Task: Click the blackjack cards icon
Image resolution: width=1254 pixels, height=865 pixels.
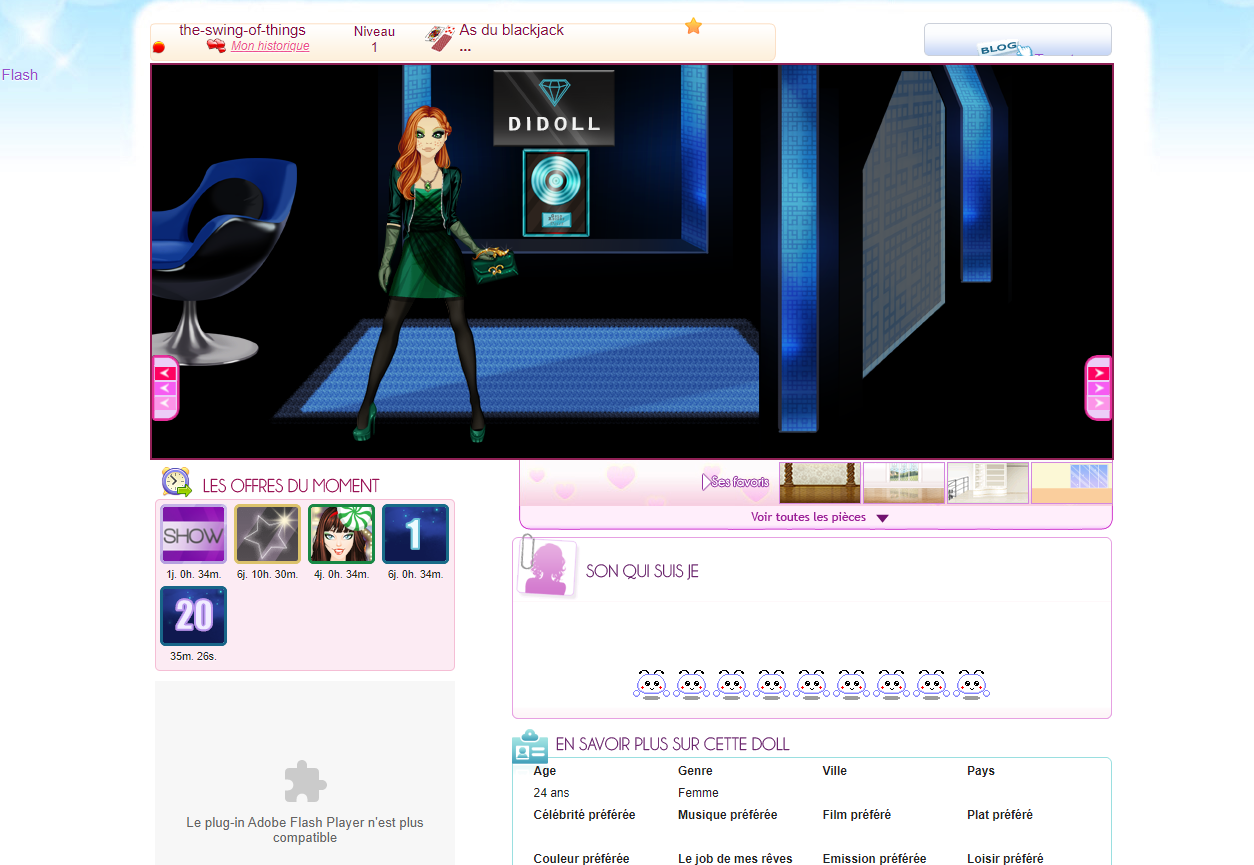Action: click(x=440, y=38)
